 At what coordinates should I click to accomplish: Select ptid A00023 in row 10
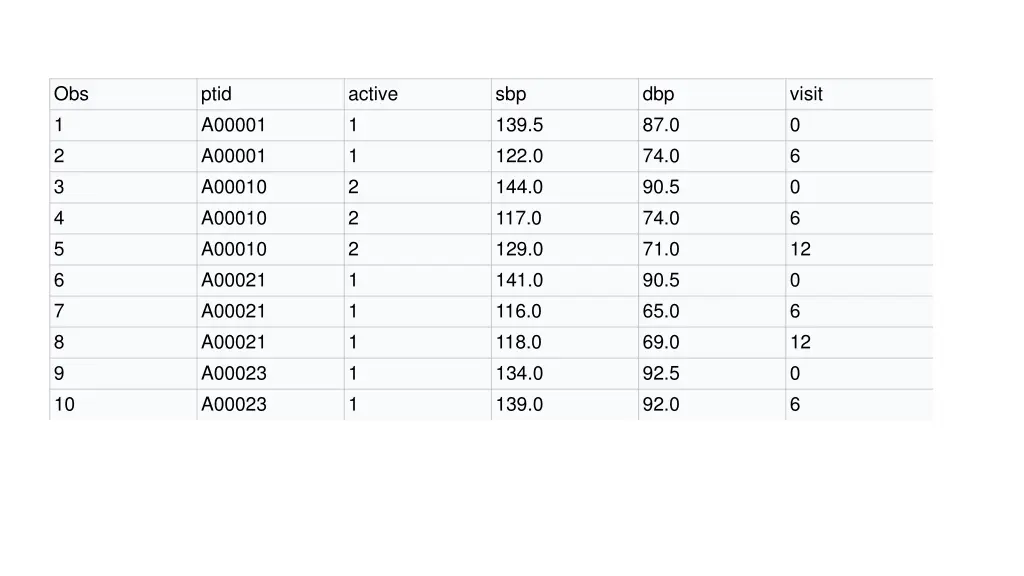pos(234,404)
